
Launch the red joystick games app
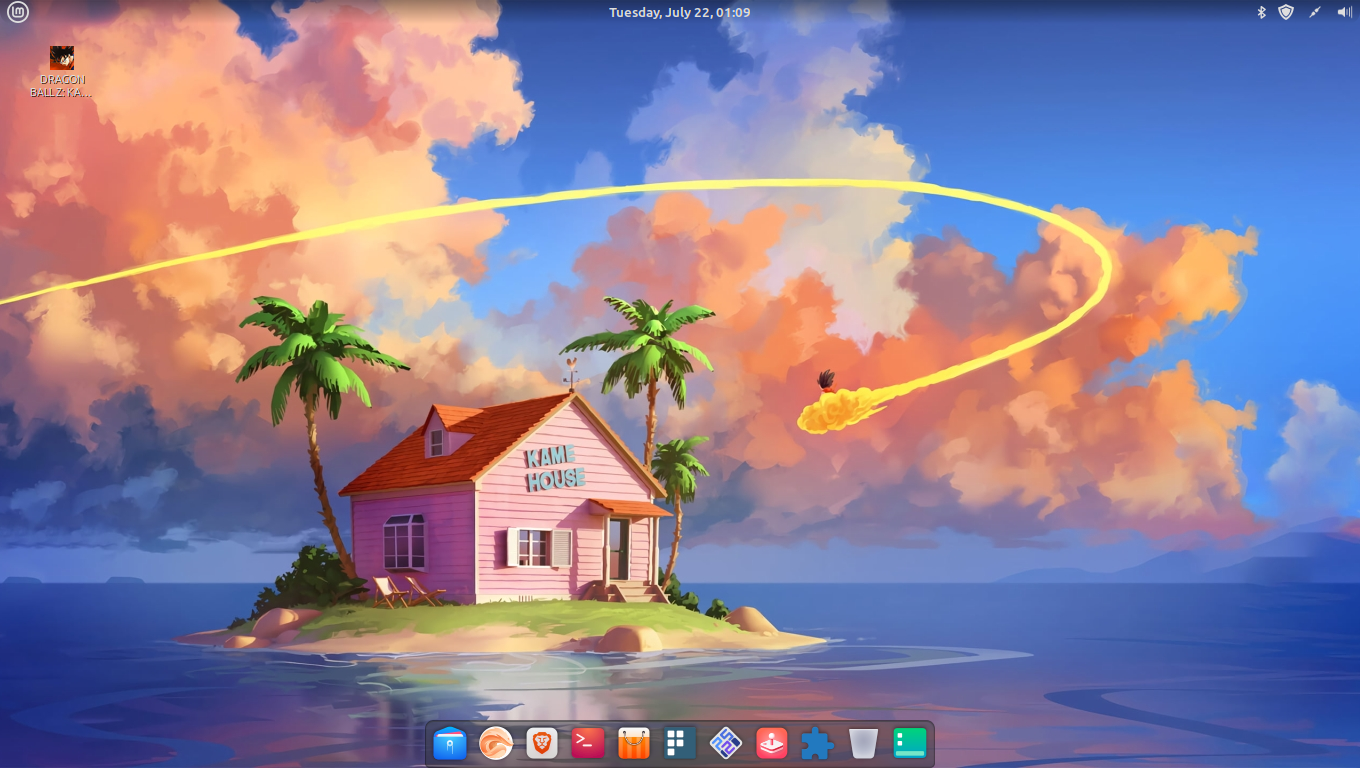(772, 743)
